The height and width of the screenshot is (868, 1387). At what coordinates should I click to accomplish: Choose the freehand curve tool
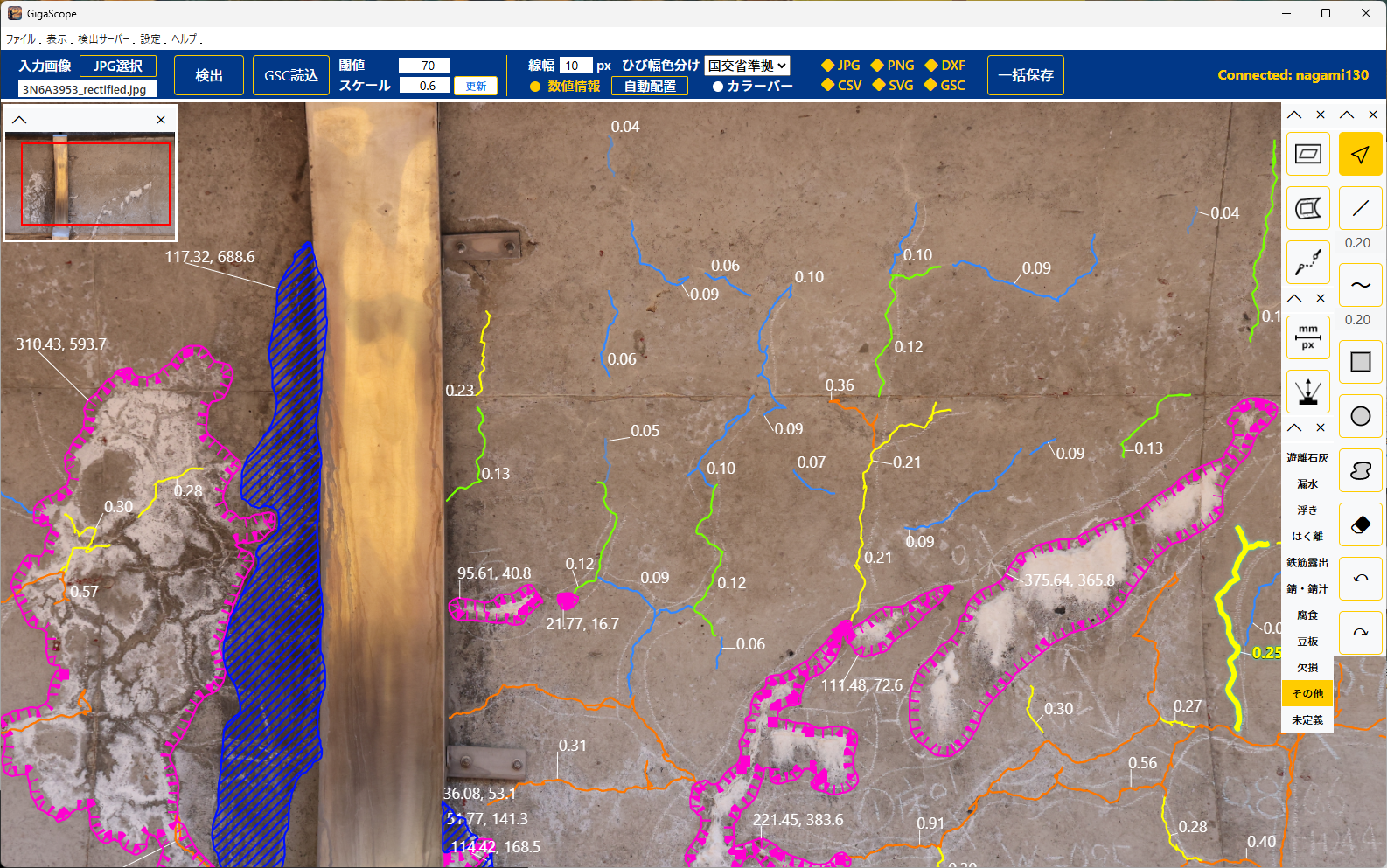tap(1360, 285)
